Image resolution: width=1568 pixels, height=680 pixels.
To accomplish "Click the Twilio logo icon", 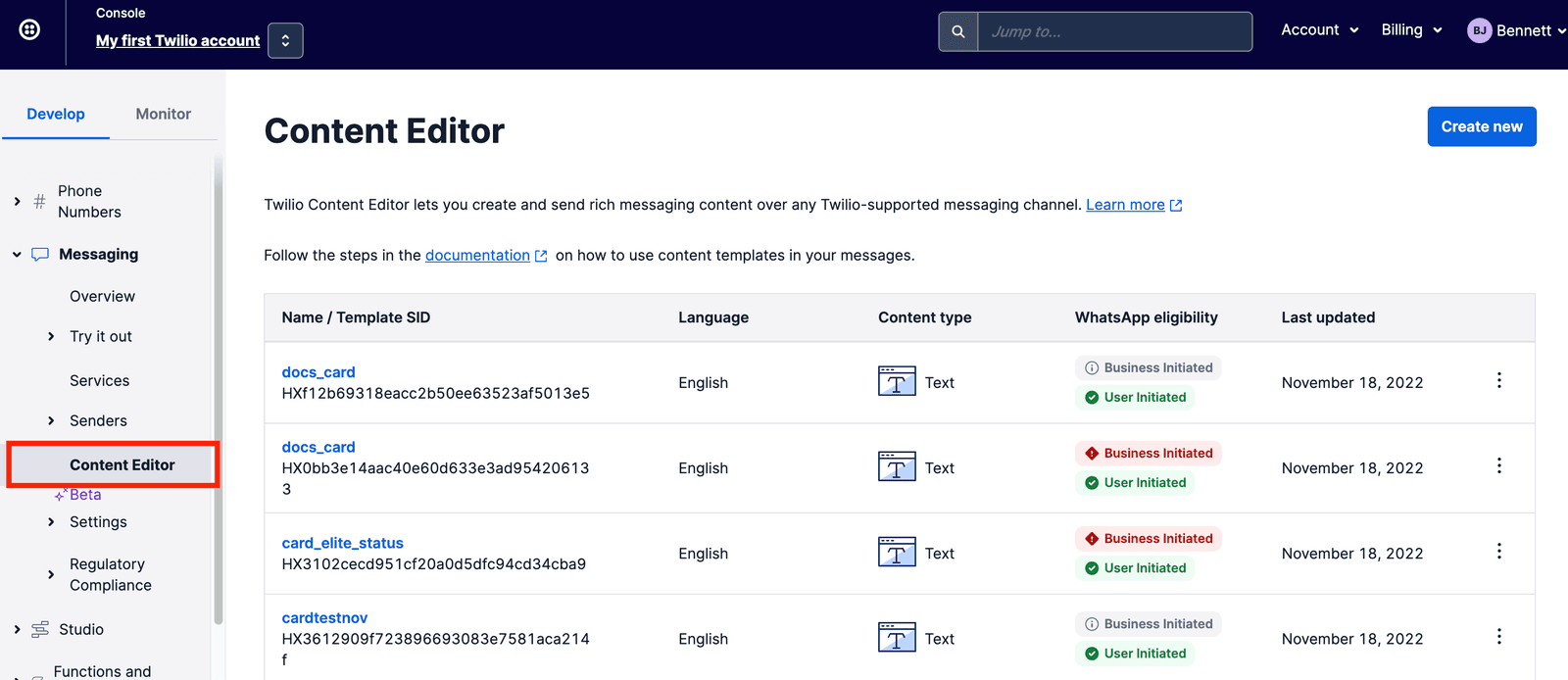I will click(x=30, y=29).
